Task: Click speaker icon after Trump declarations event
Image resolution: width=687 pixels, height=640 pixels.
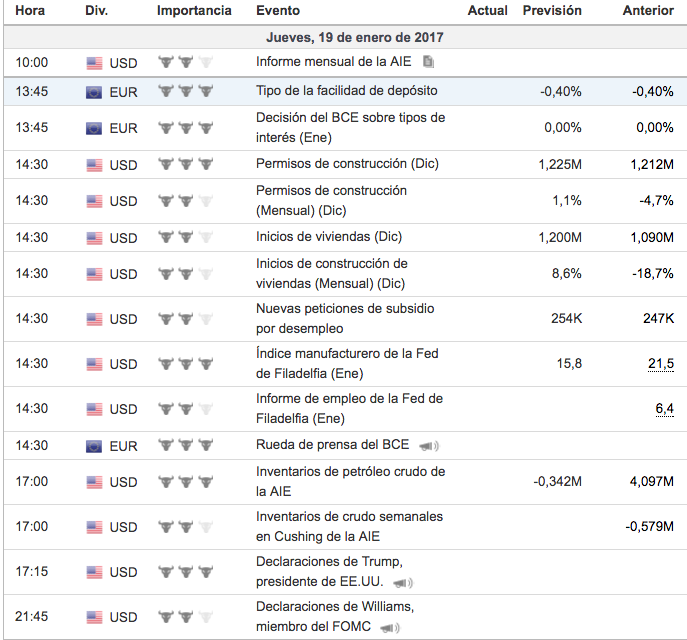Action: [401, 582]
